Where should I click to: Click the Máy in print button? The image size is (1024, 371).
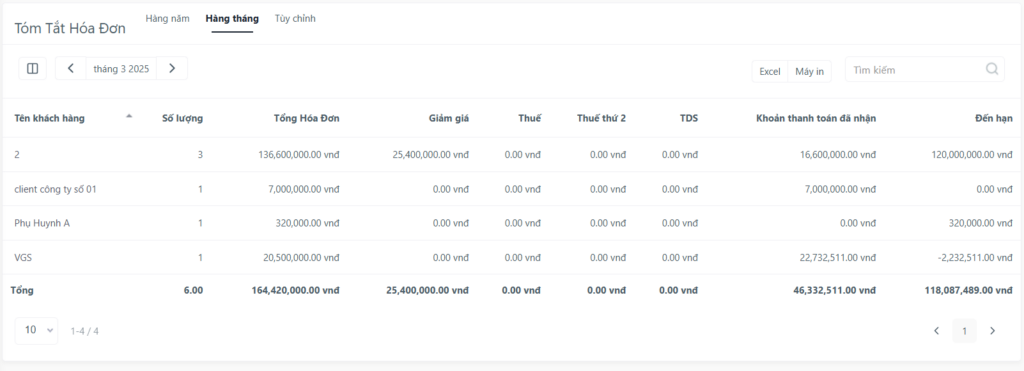[810, 71]
